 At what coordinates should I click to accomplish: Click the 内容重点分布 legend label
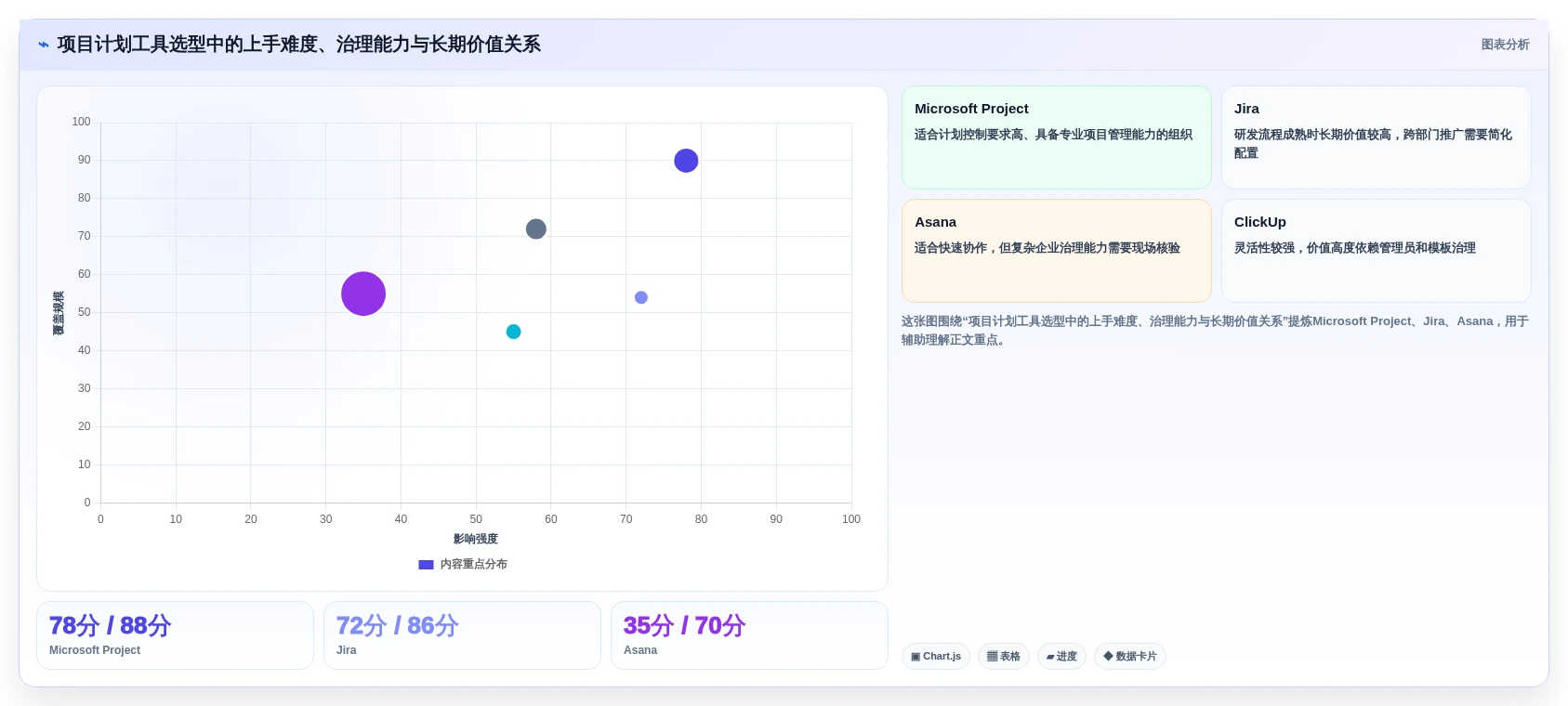[x=474, y=565]
